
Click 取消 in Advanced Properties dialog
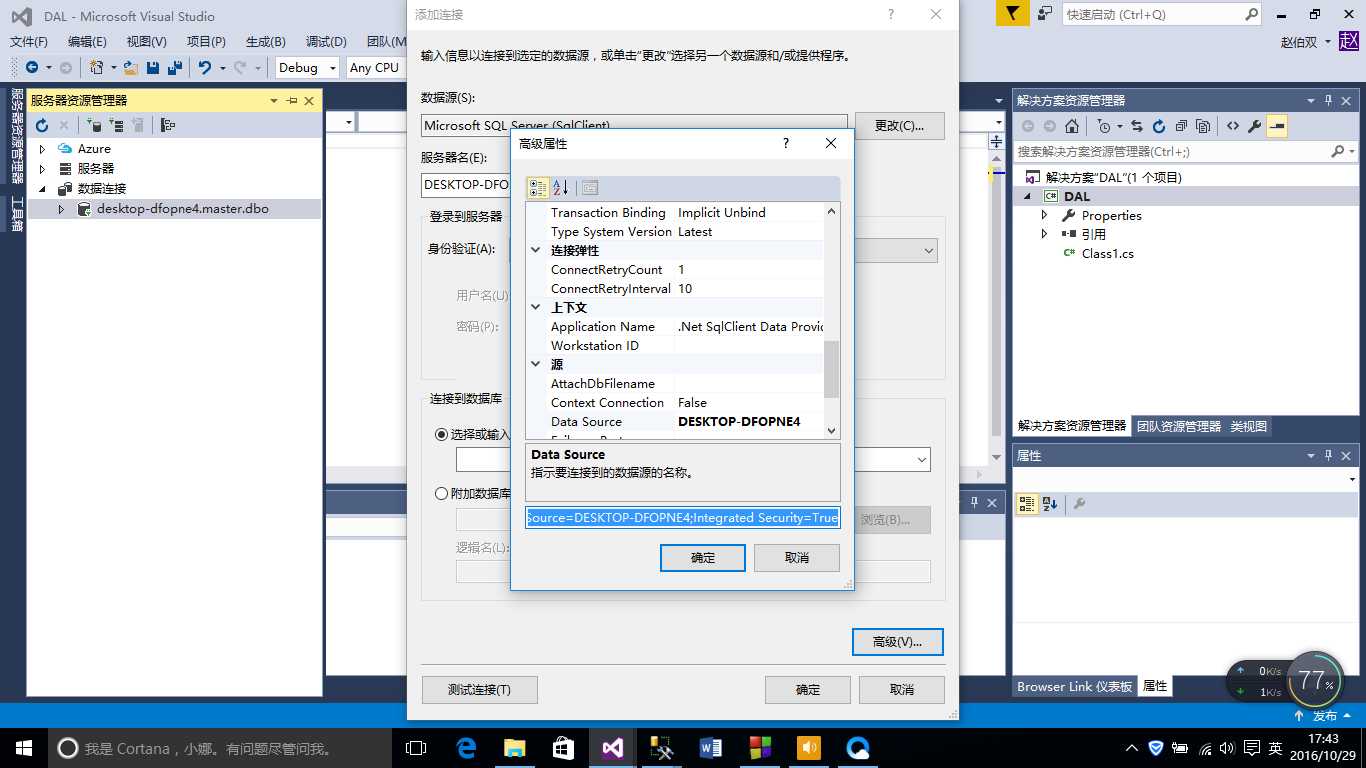(x=797, y=558)
